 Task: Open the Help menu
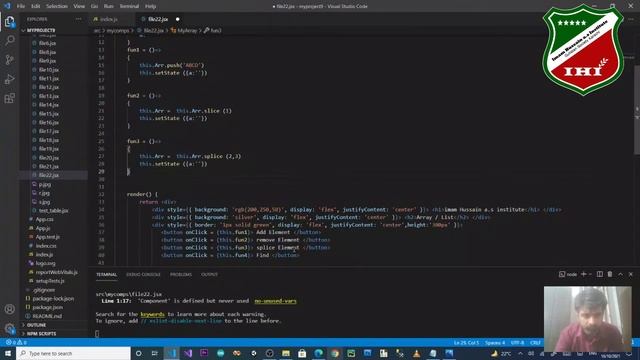151,6
